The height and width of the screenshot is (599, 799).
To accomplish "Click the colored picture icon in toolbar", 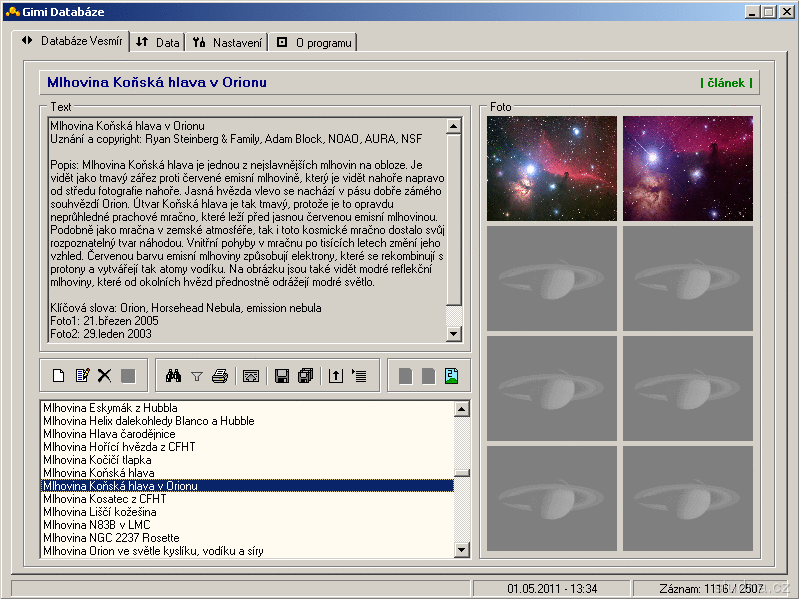I will (x=451, y=376).
